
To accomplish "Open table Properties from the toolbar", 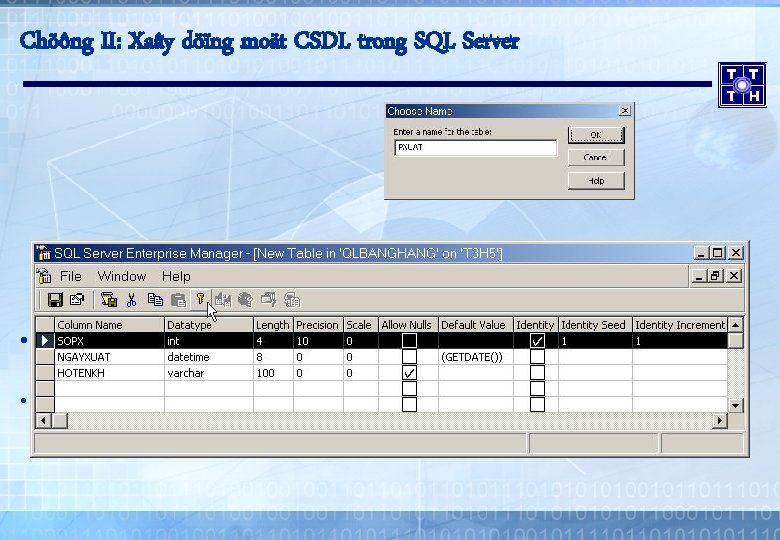I will point(77,300).
